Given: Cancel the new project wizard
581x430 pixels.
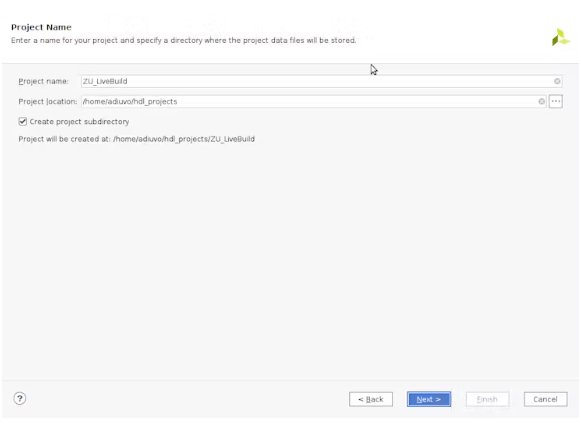Looking at the screenshot, I should [x=545, y=399].
